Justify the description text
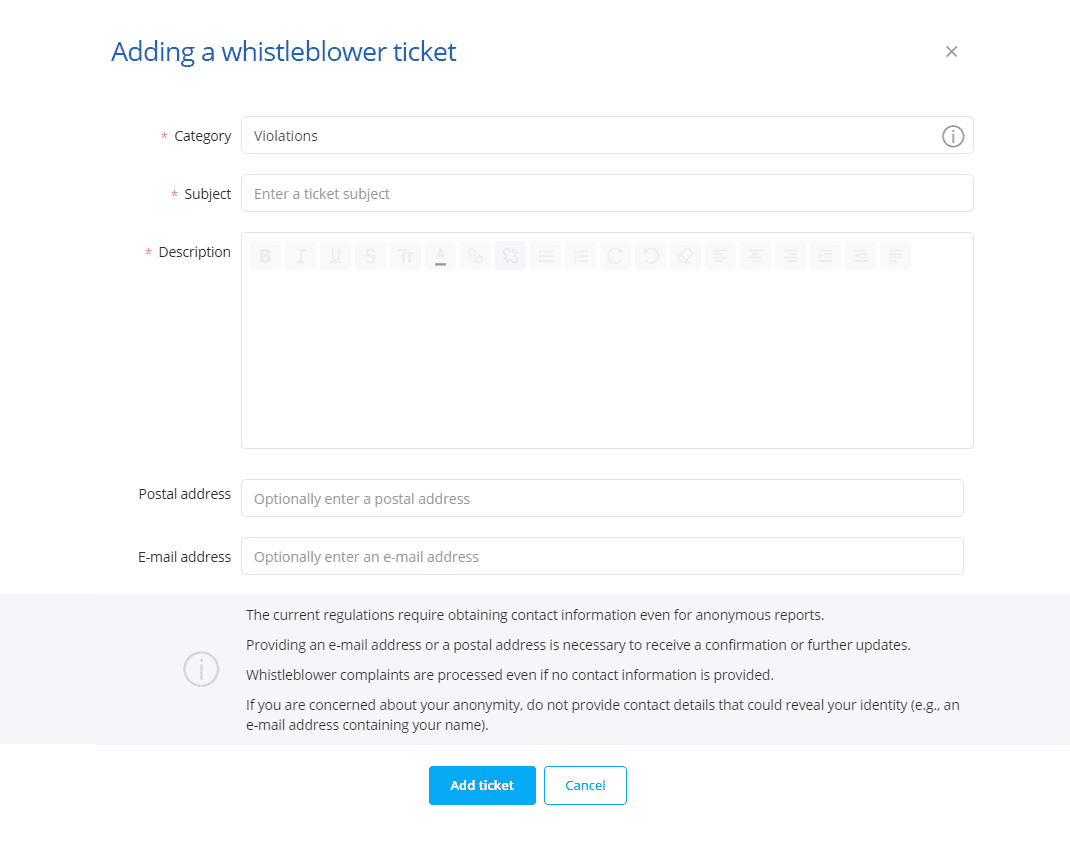1070x842 pixels. point(895,256)
